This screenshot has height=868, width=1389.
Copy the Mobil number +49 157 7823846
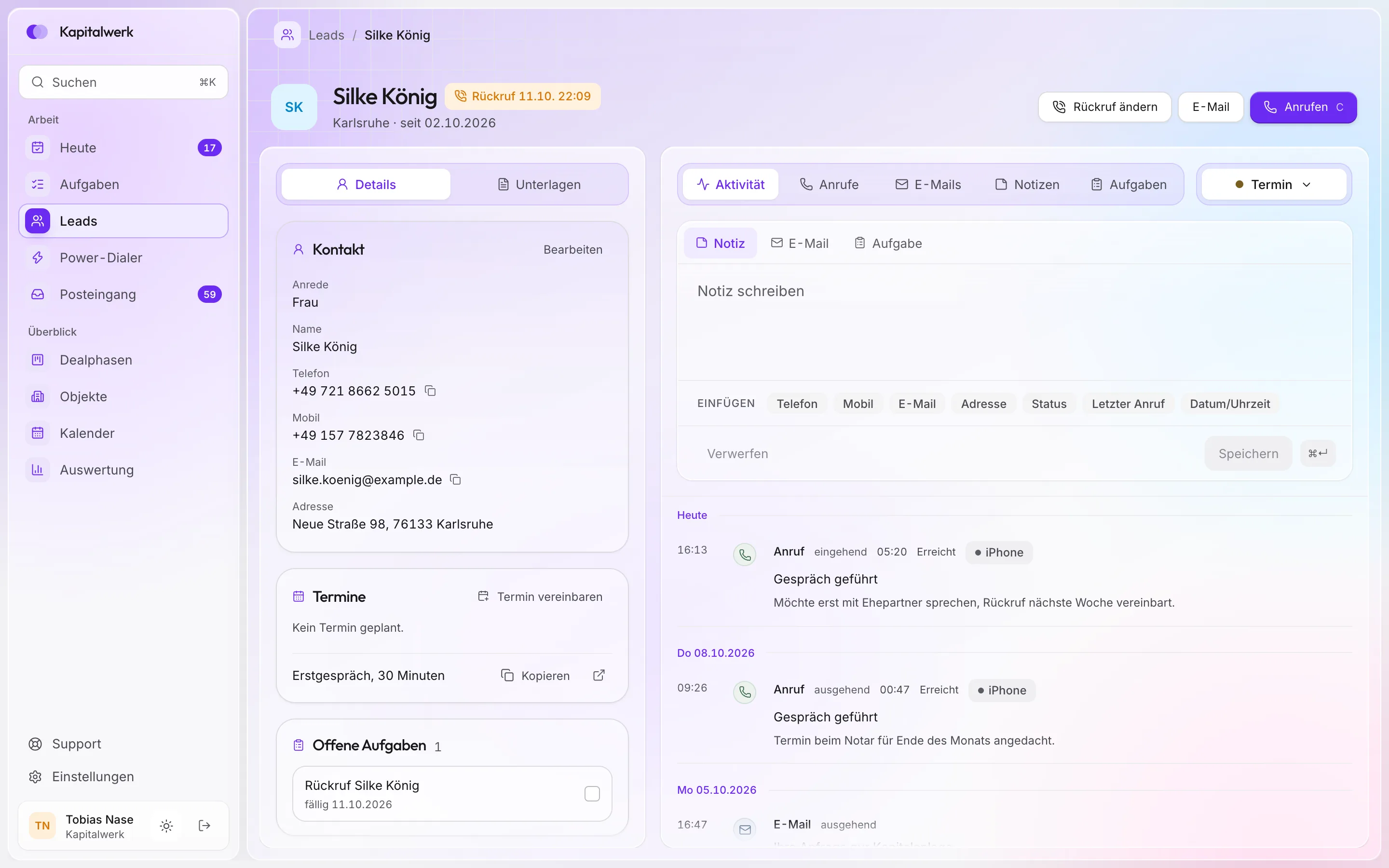tap(419, 435)
